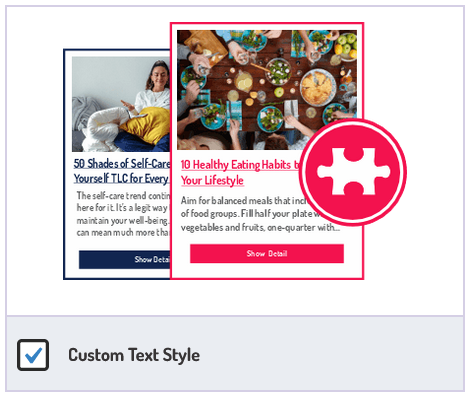Click 'Yourself TLC for Every' title line
The image size is (469, 397).
121,178
